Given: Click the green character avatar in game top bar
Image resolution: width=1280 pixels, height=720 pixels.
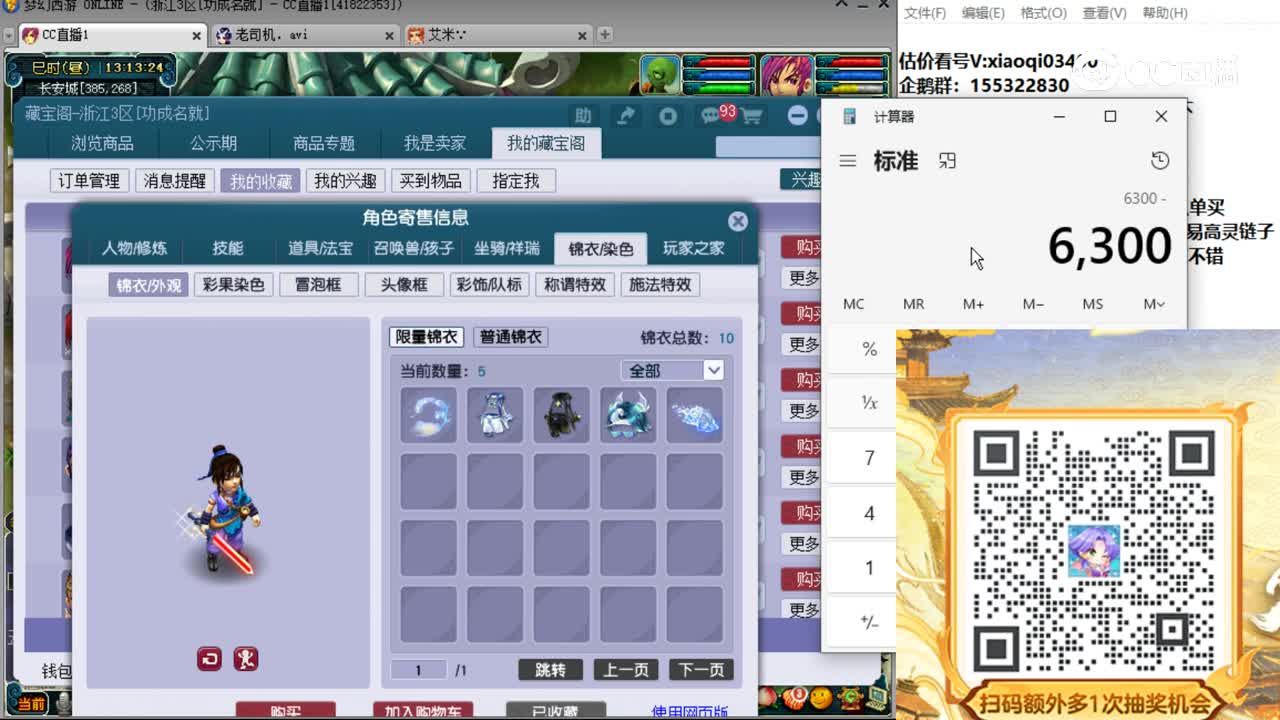Looking at the screenshot, I should coord(660,75).
